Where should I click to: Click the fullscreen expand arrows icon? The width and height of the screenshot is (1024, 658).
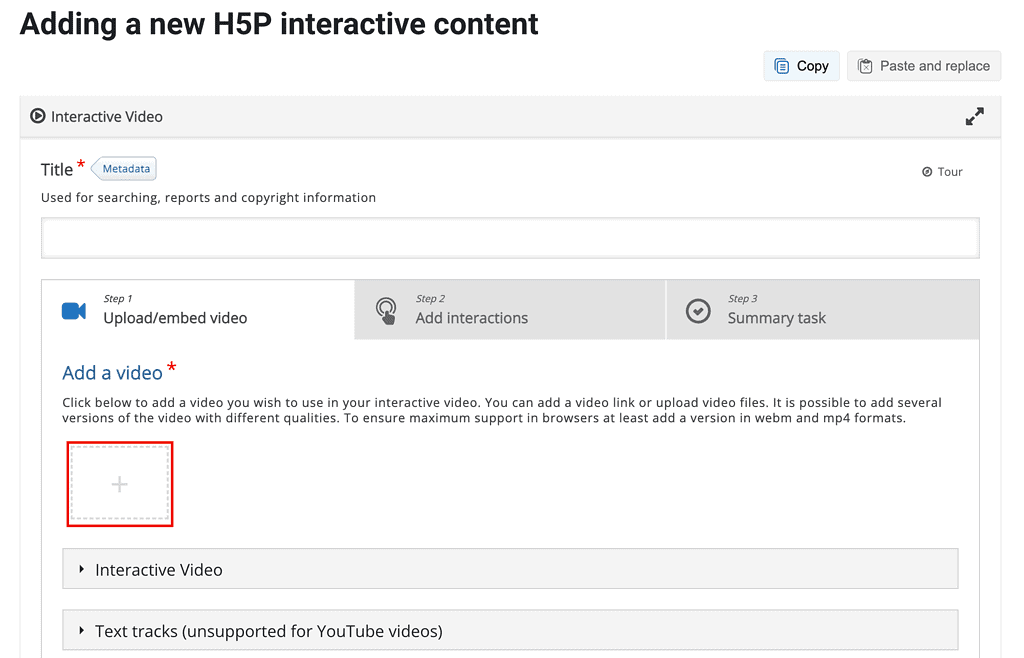[974, 116]
